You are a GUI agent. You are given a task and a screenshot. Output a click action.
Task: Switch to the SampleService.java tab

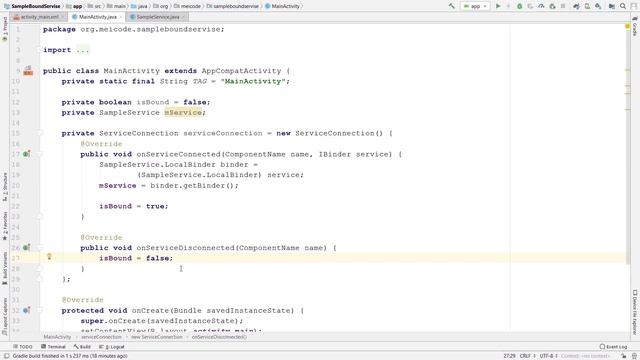click(x=157, y=17)
